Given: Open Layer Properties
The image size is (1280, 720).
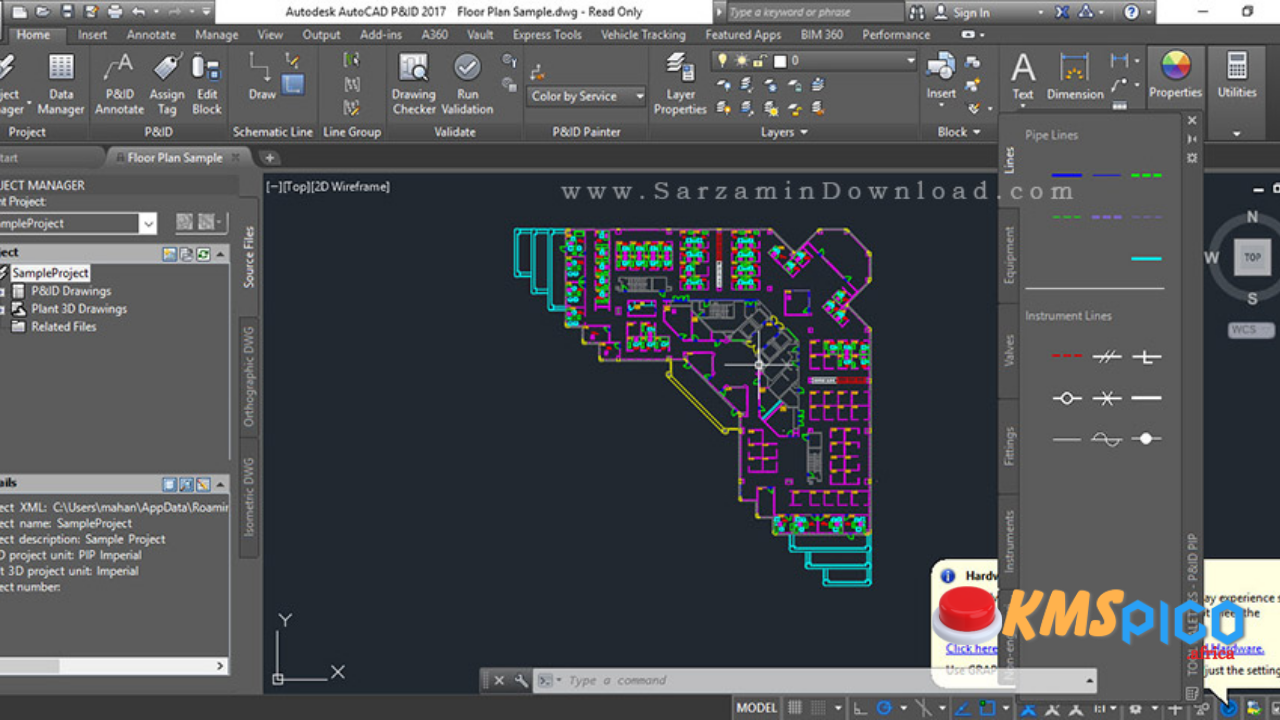Looking at the screenshot, I should tap(680, 83).
